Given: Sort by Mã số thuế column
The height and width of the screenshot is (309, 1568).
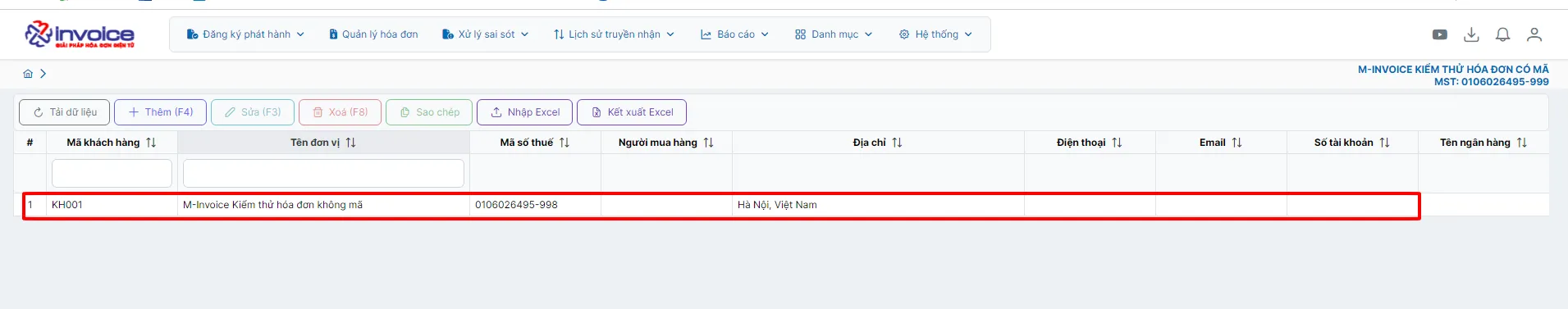Looking at the screenshot, I should [565, 143].
